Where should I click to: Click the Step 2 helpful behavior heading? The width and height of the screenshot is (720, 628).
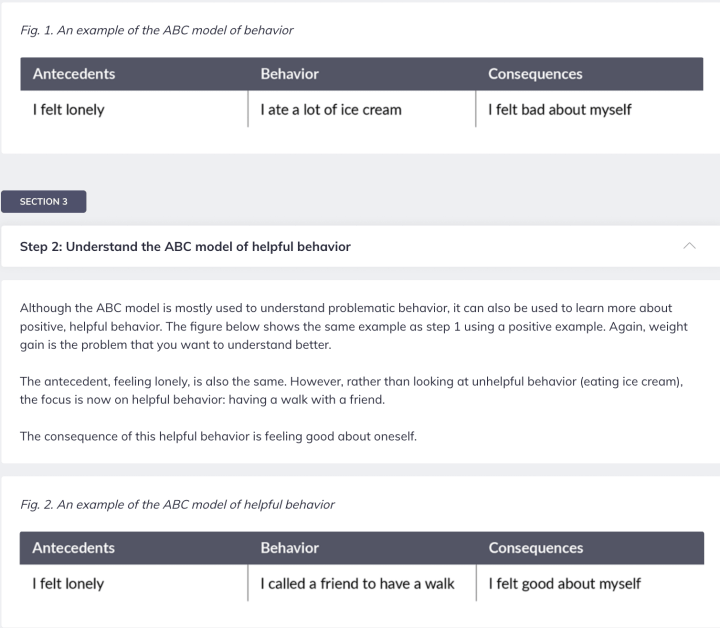(x=185, y=246)
